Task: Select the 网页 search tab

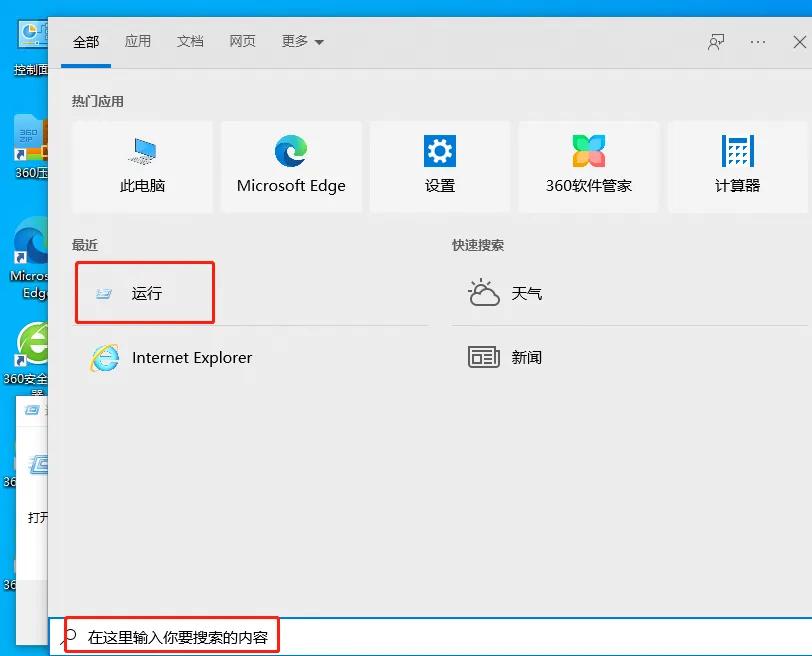Action: (x=242, y=41)
